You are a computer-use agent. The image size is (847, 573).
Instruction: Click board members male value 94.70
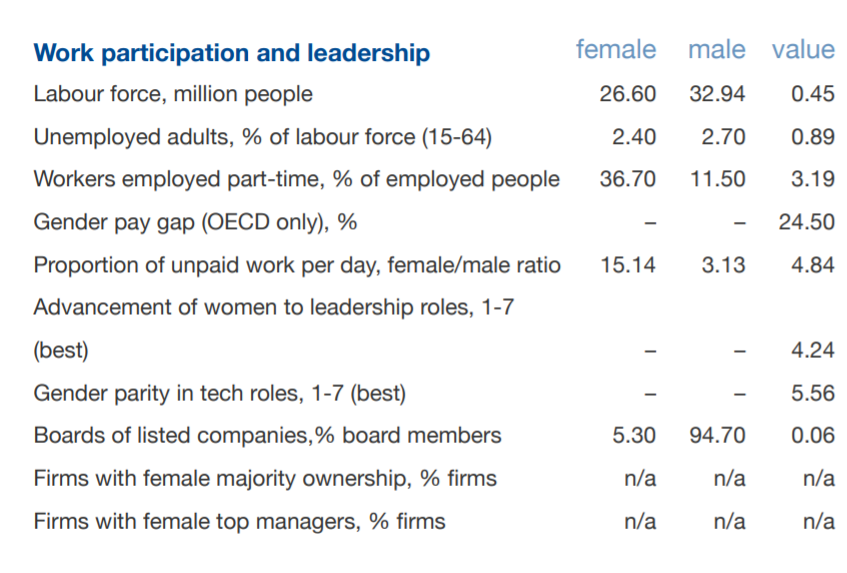[717, 436]
